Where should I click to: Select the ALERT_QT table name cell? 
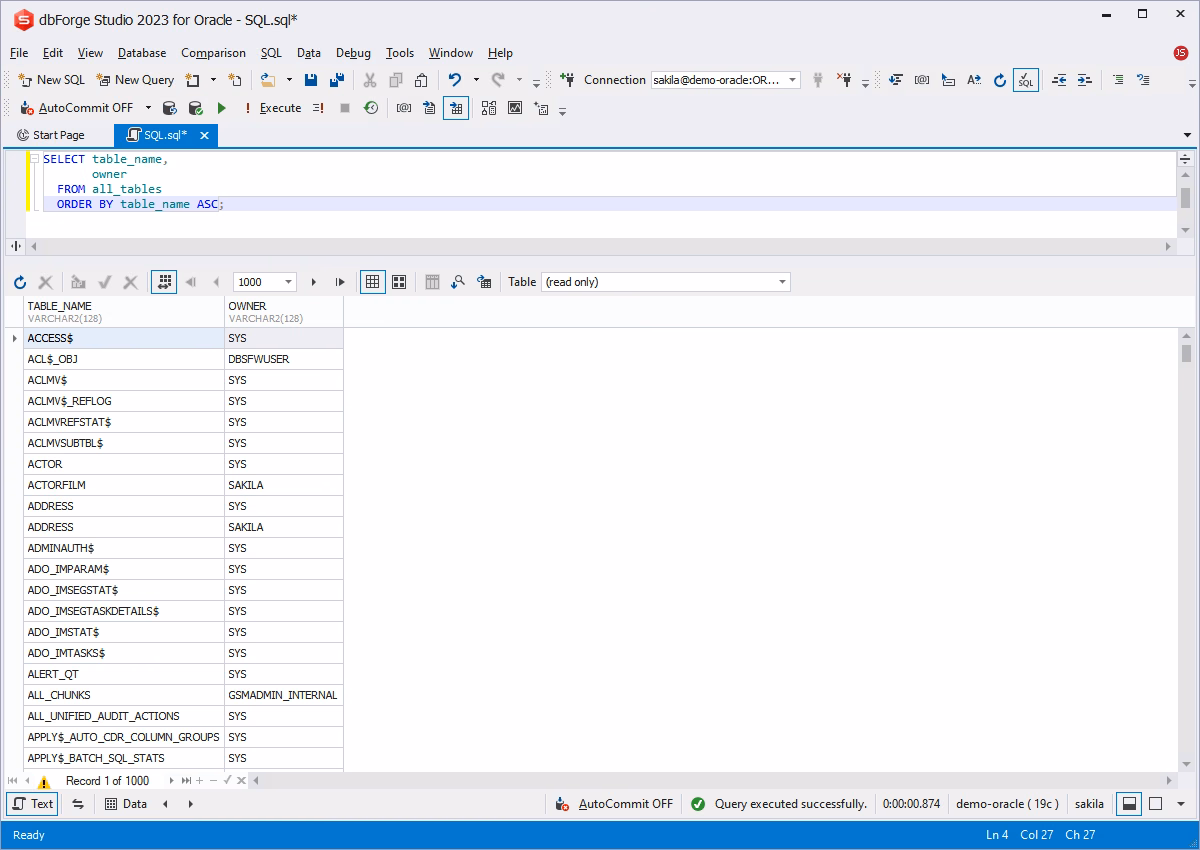click(x=124, y=674)
